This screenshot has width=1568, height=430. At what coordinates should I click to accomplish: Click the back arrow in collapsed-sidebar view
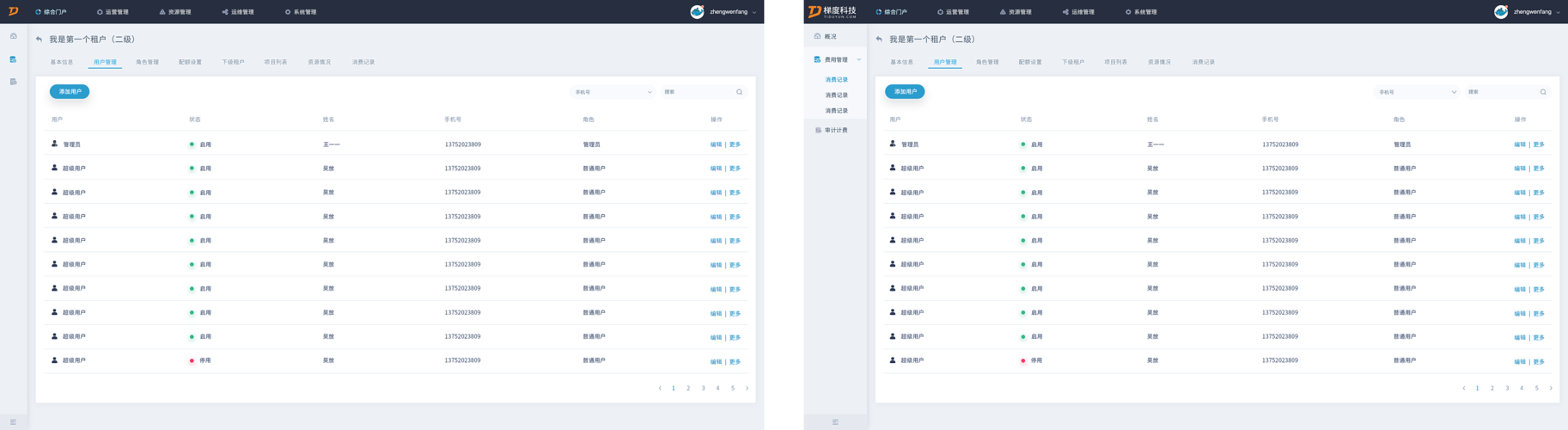click(39, 39)
